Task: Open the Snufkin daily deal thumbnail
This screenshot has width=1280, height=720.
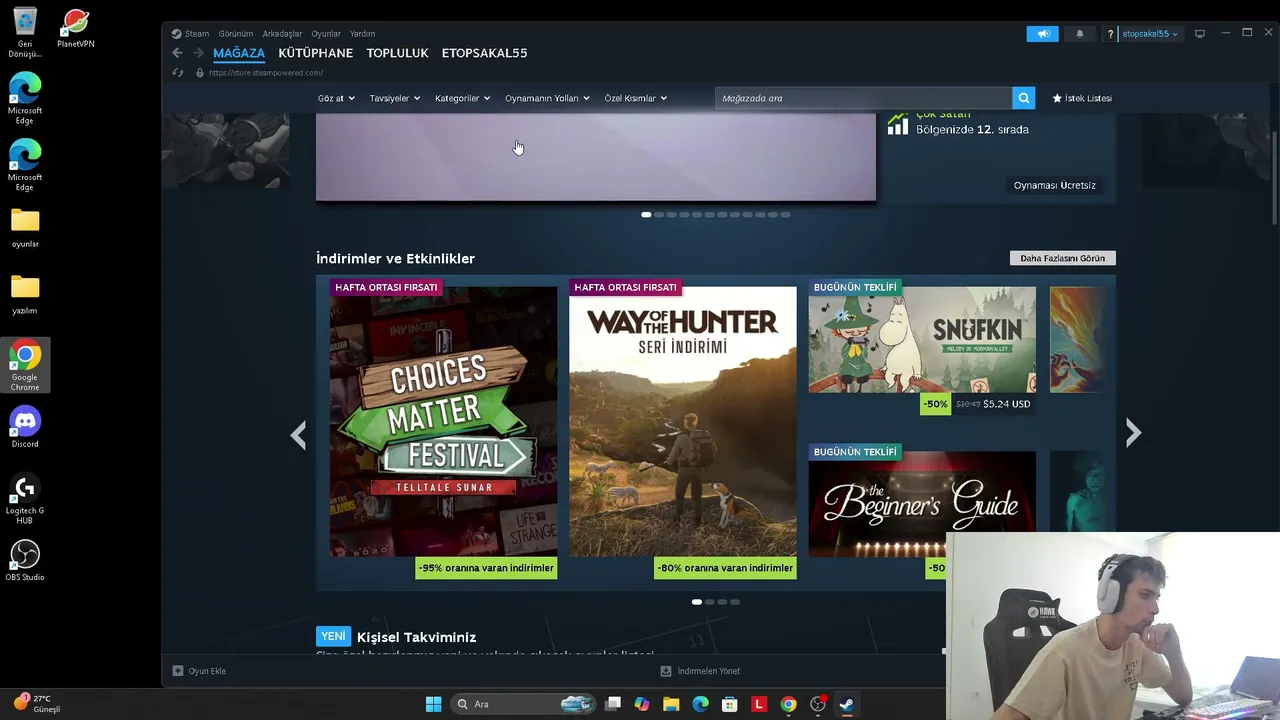Action: pyautogui.click(x=922, y=340)
